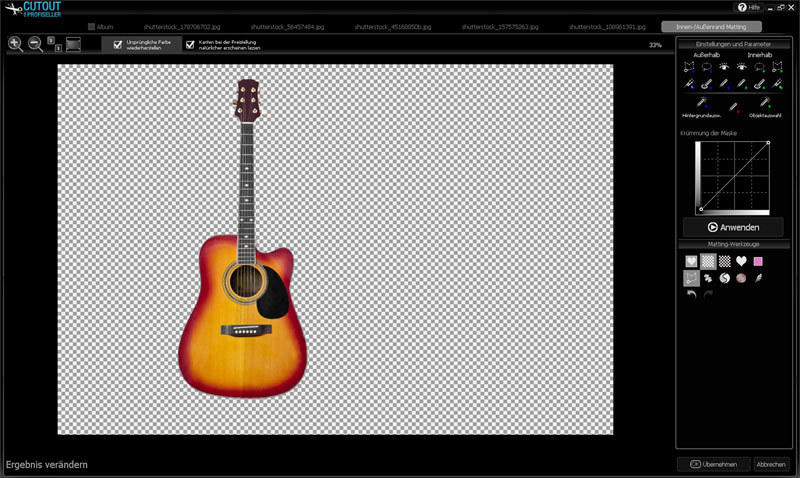
Task: Click the zoom out magnifier
Action: coord(35,44)
